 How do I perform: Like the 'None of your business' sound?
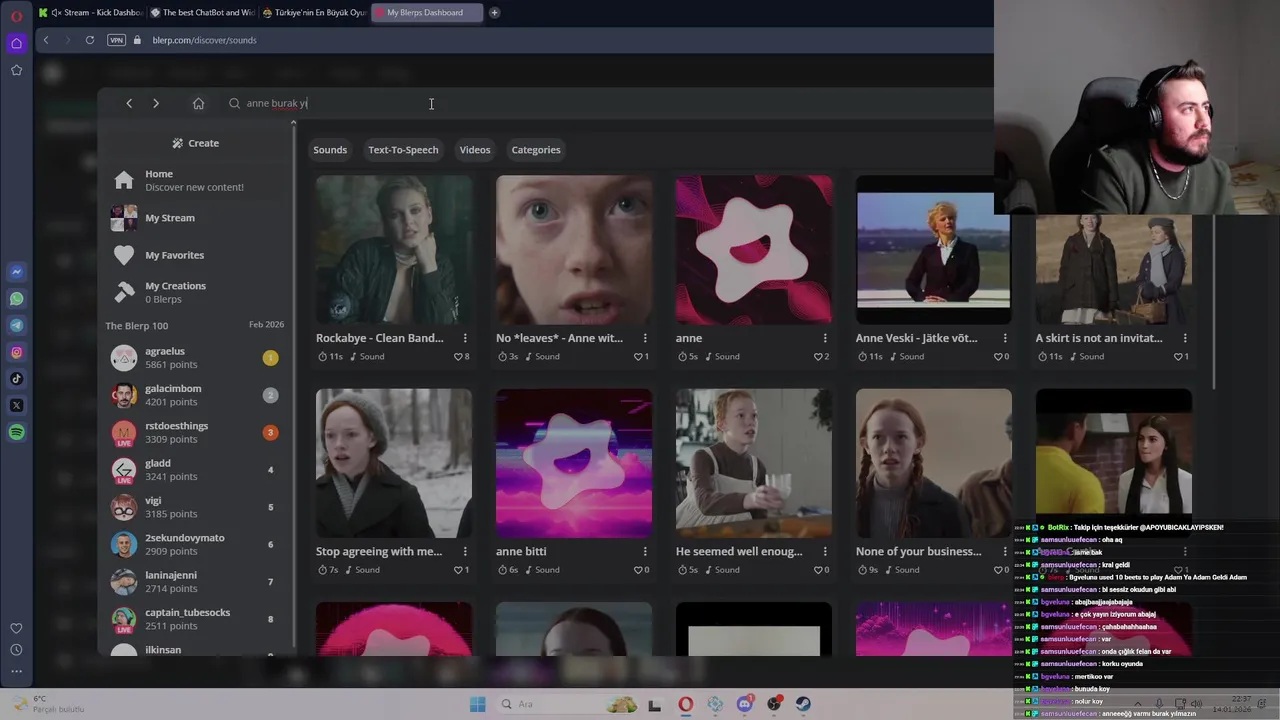point(998,570)
